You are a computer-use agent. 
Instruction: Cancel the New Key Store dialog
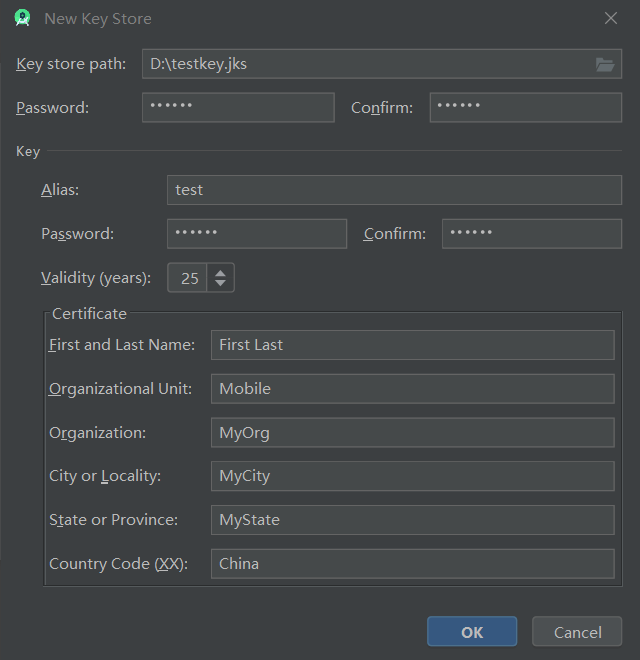point(577,631)
